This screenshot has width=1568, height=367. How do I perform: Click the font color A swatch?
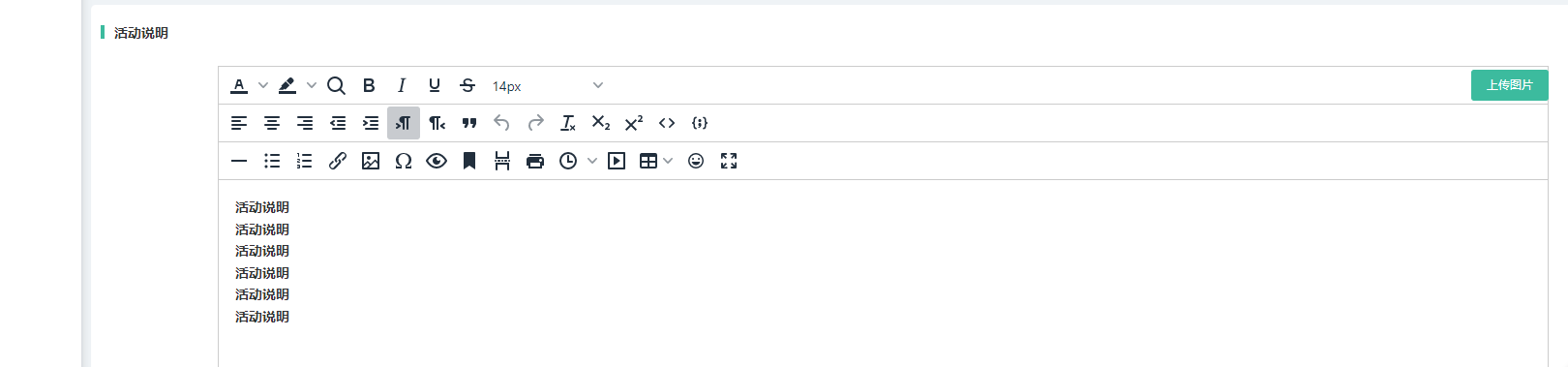239,85
